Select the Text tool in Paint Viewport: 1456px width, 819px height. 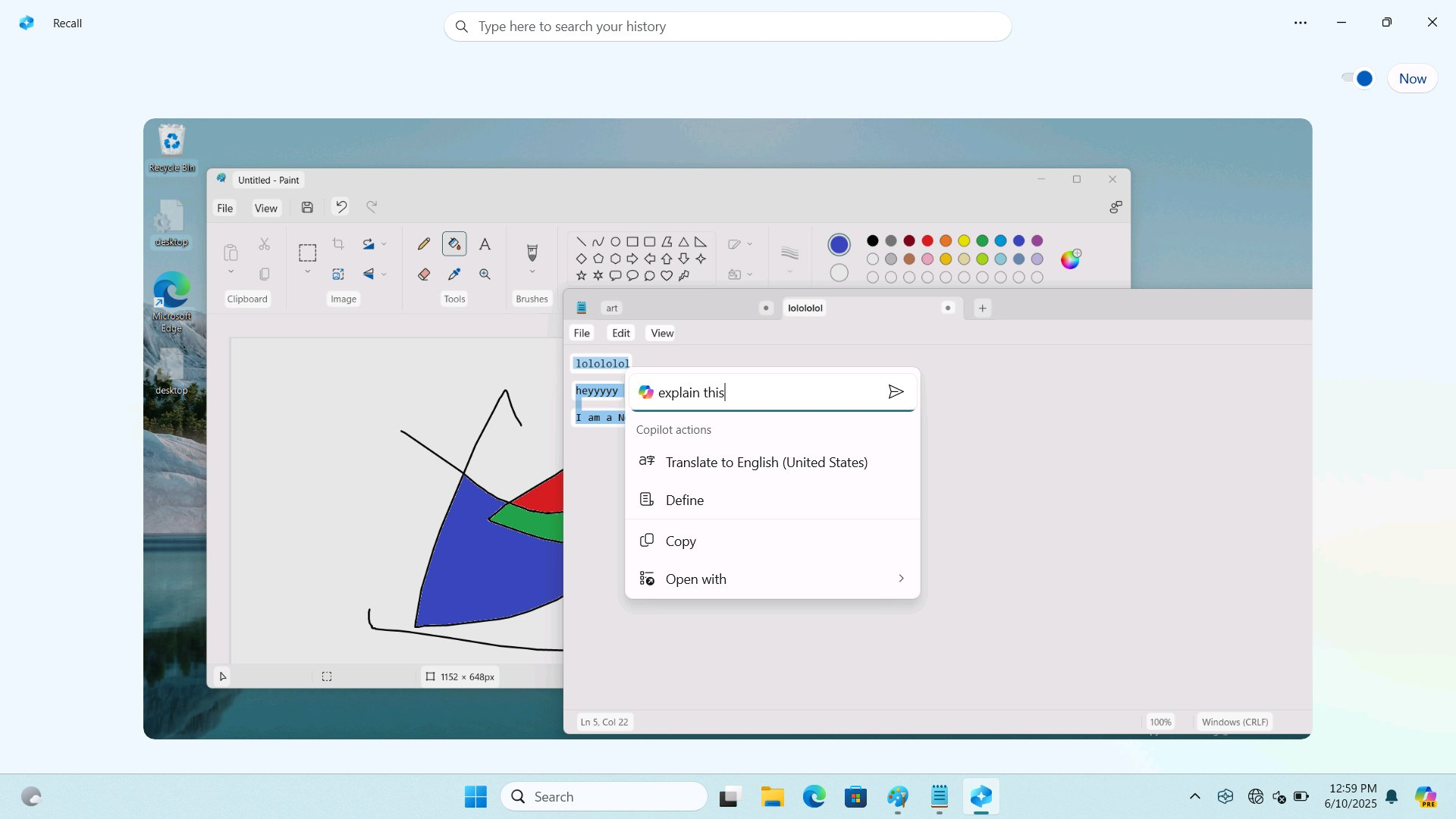click(485, 244)
